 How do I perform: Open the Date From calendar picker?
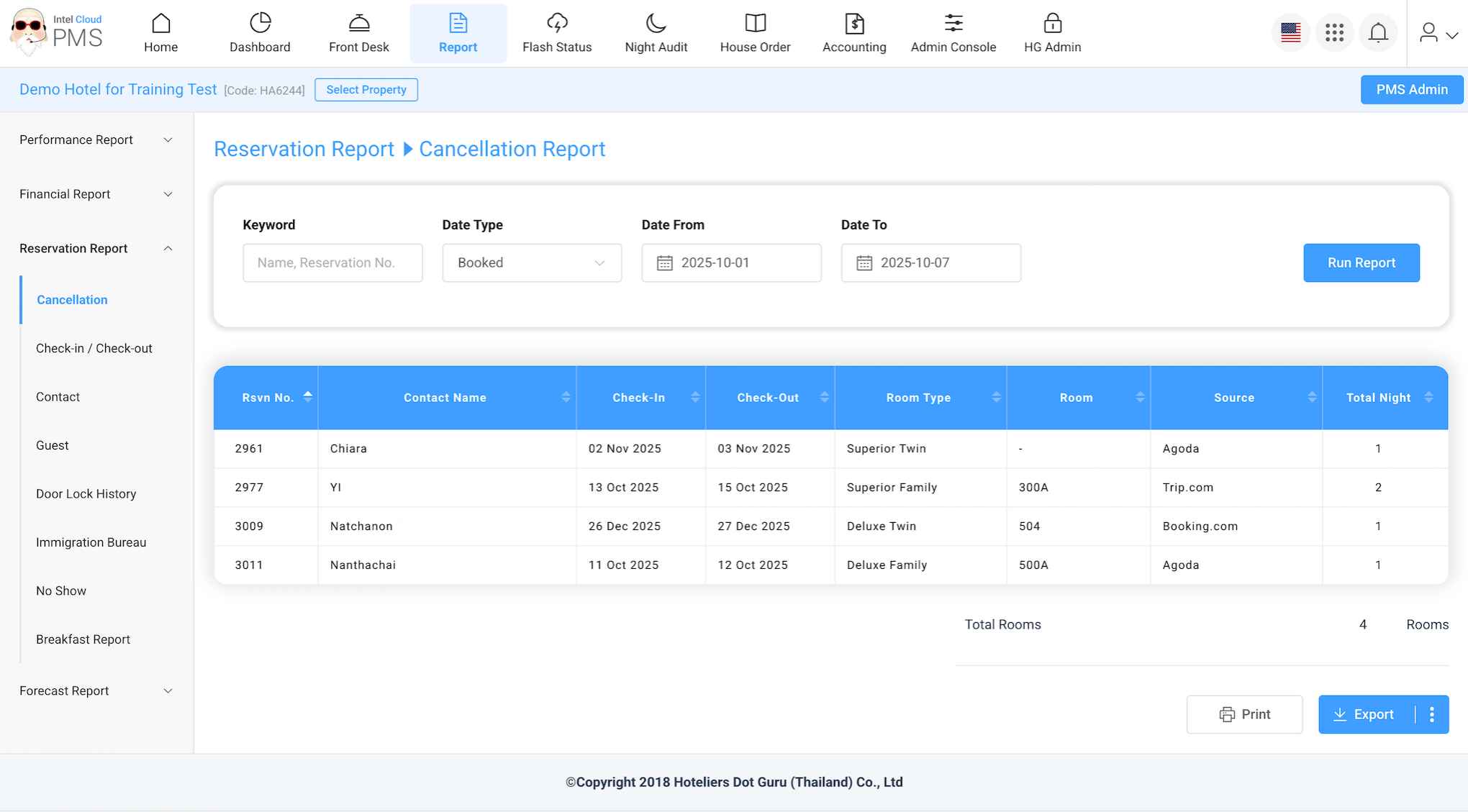pos(731,263)
